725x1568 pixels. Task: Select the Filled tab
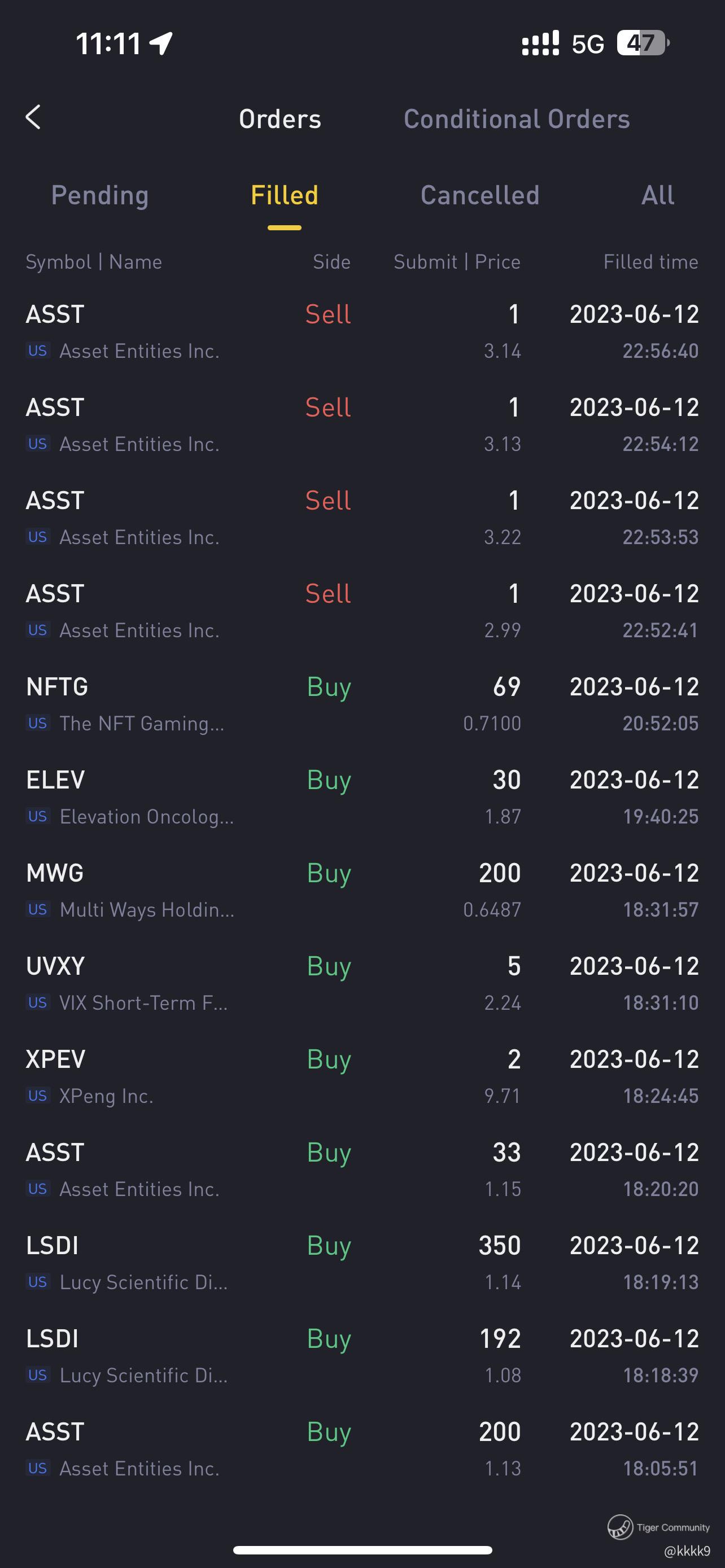pyautogui.click(x=284, y=195)
